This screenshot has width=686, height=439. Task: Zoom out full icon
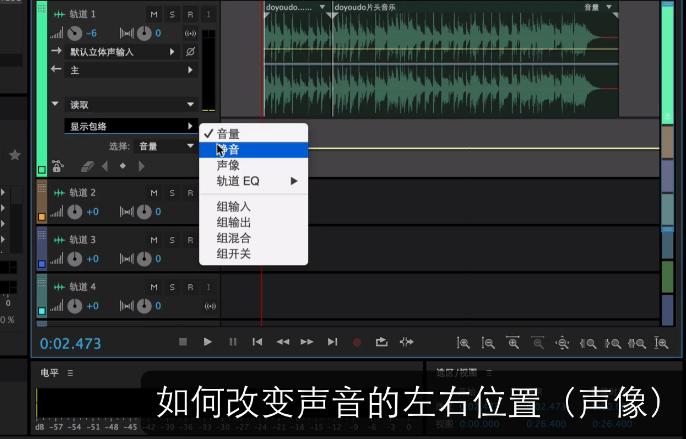tap(562, 343)
